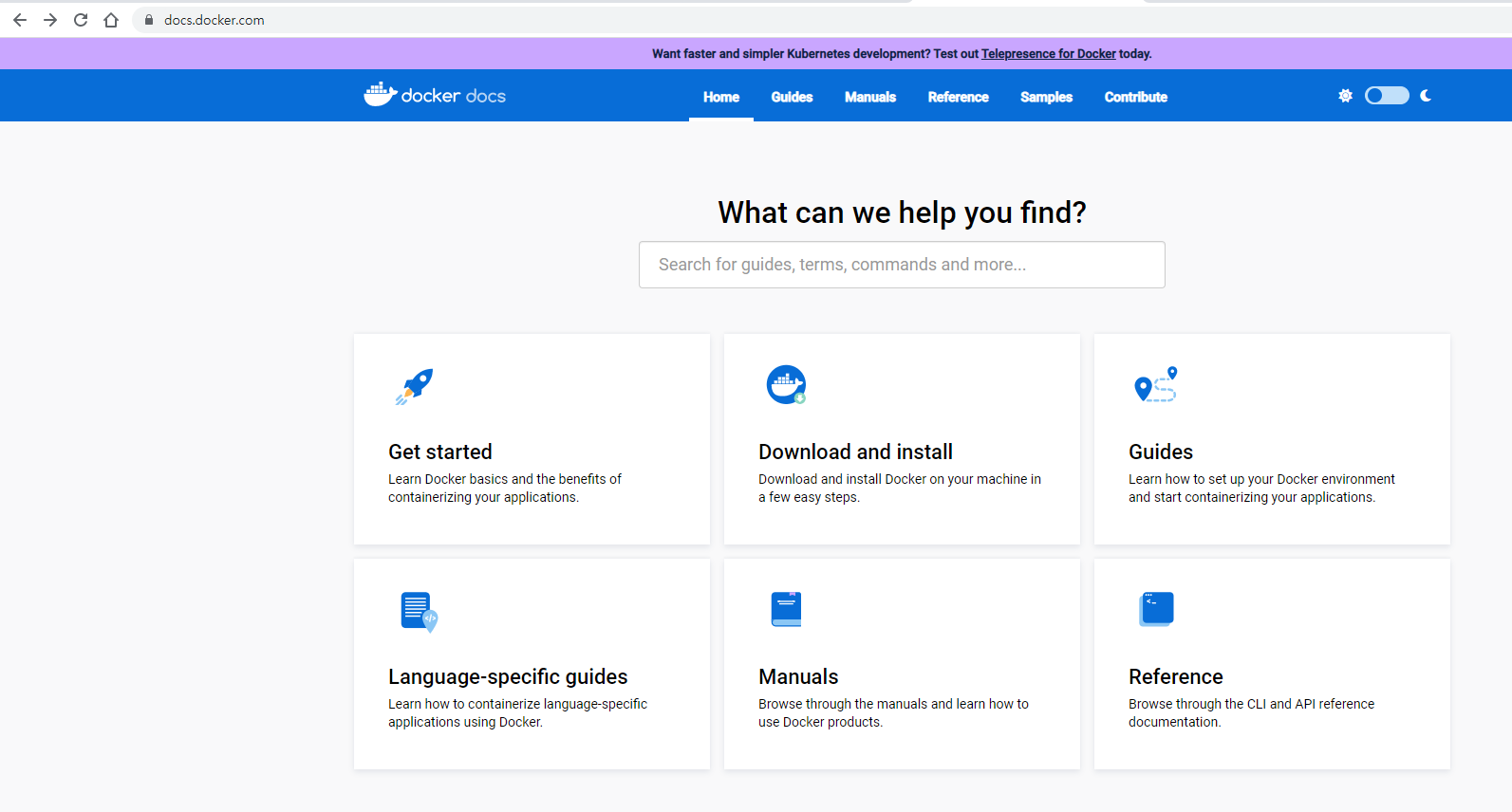Open the Reference card heading
This screenshot has width=1512, height=812.
[1176, 676]
